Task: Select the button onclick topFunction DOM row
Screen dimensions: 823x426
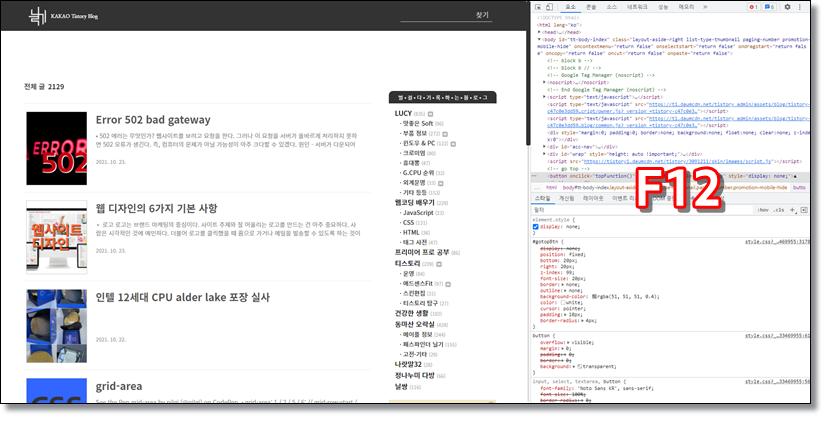Action: [x=670, y=176]
